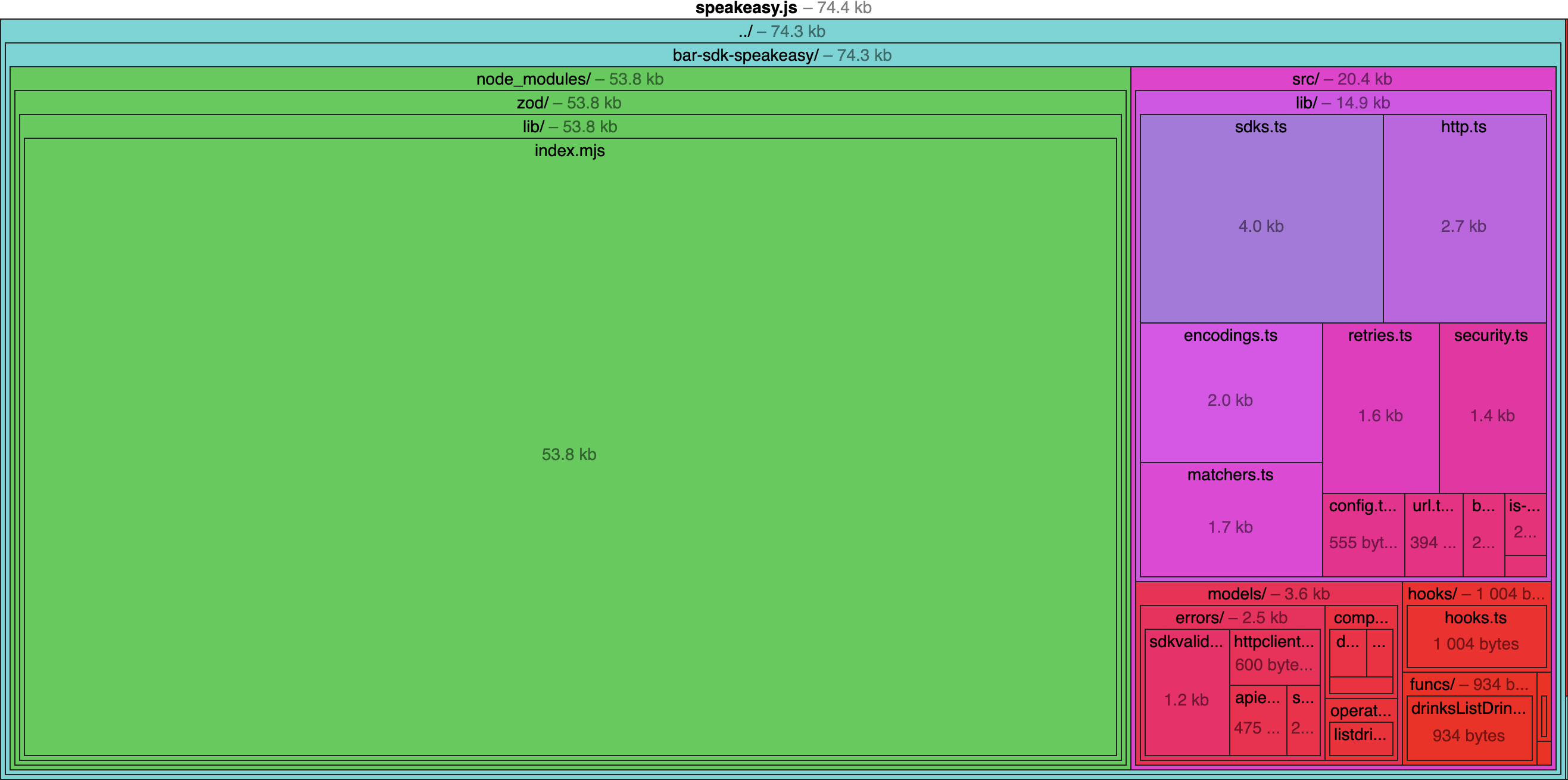Select the sdks.ts 4.0 kb cell

pyautogui.click(x=1261, y=219)
